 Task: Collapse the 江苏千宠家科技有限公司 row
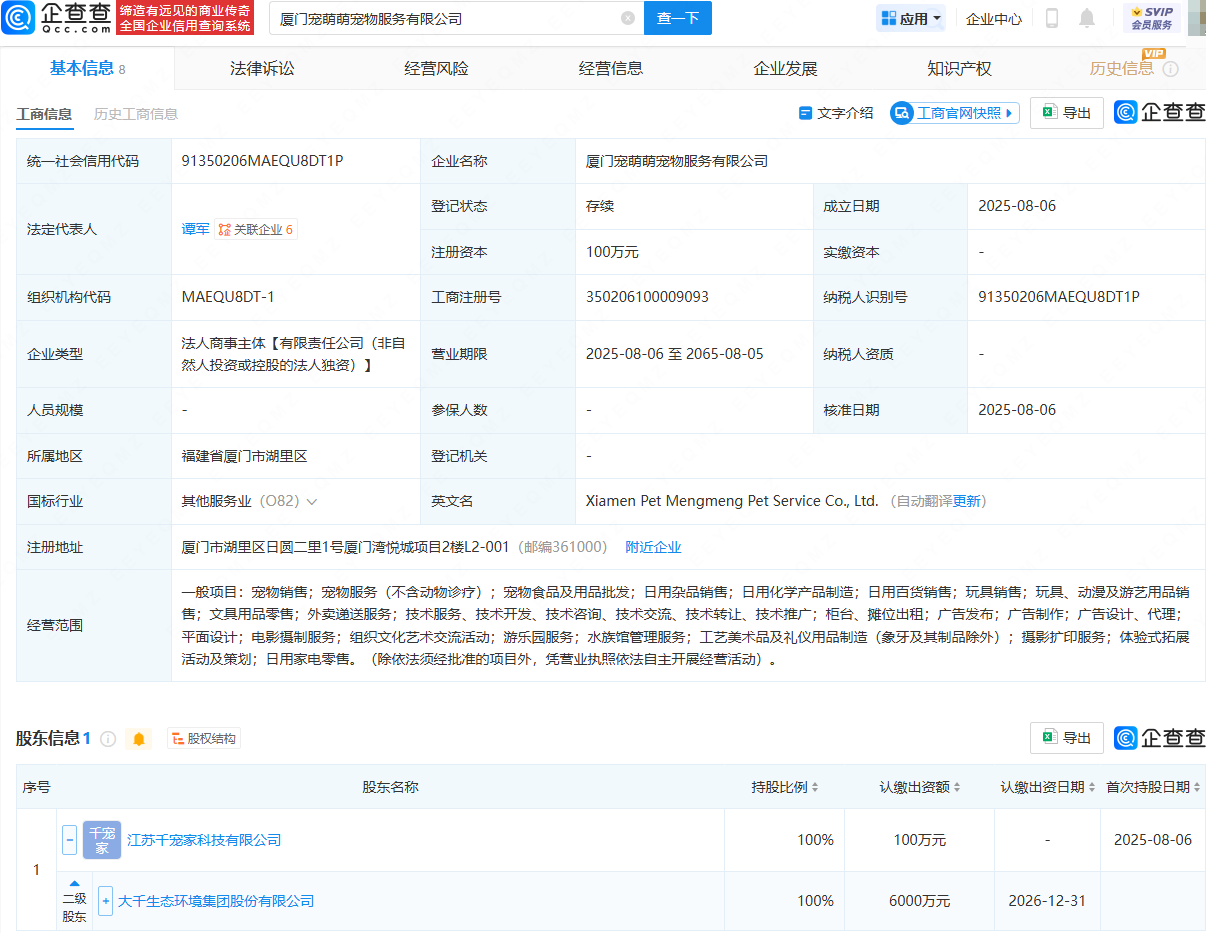(x=70, y=840)
